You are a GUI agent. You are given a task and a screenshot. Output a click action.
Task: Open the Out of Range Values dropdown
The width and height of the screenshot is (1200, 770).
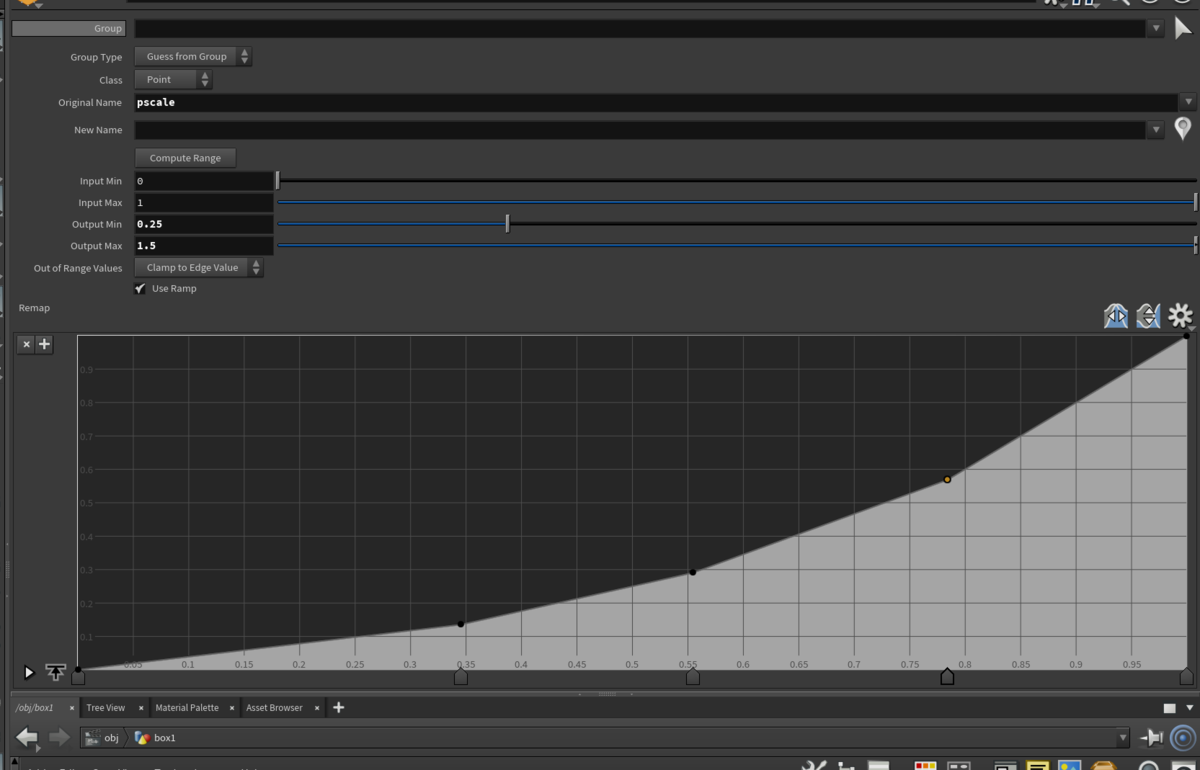199,268
